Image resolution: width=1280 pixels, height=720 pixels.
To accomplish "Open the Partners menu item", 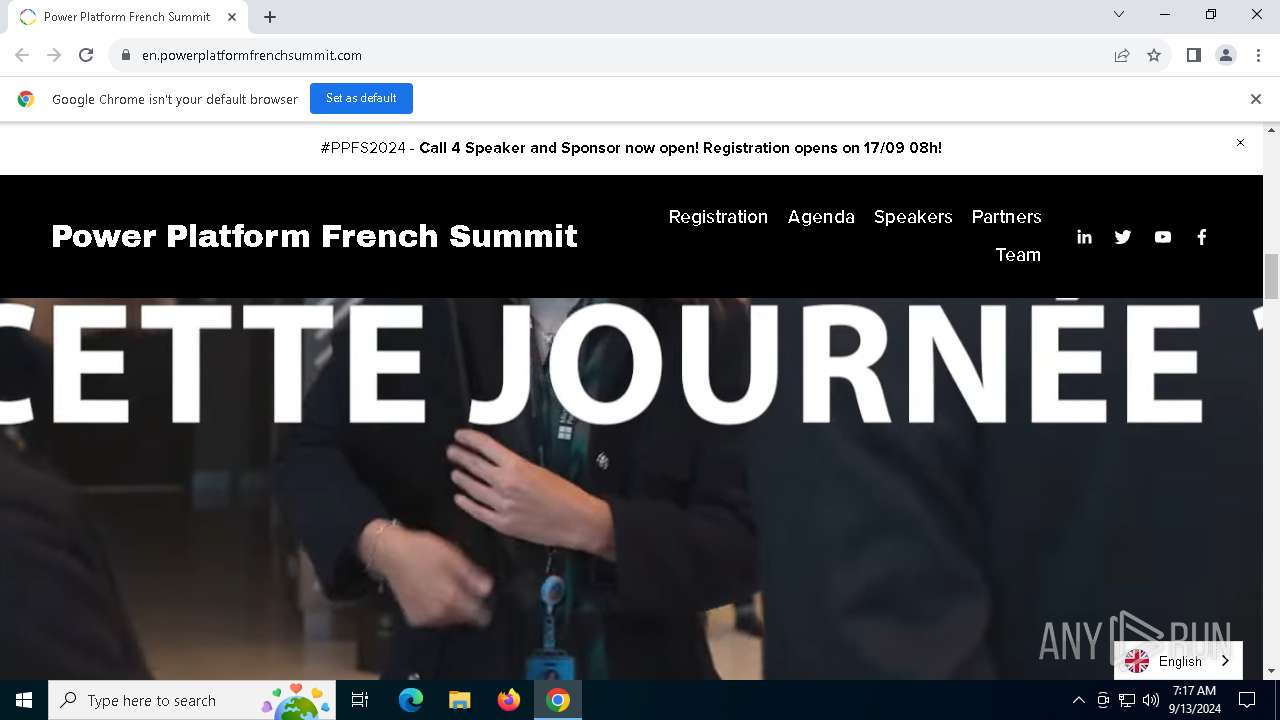I will [1006, 217].
